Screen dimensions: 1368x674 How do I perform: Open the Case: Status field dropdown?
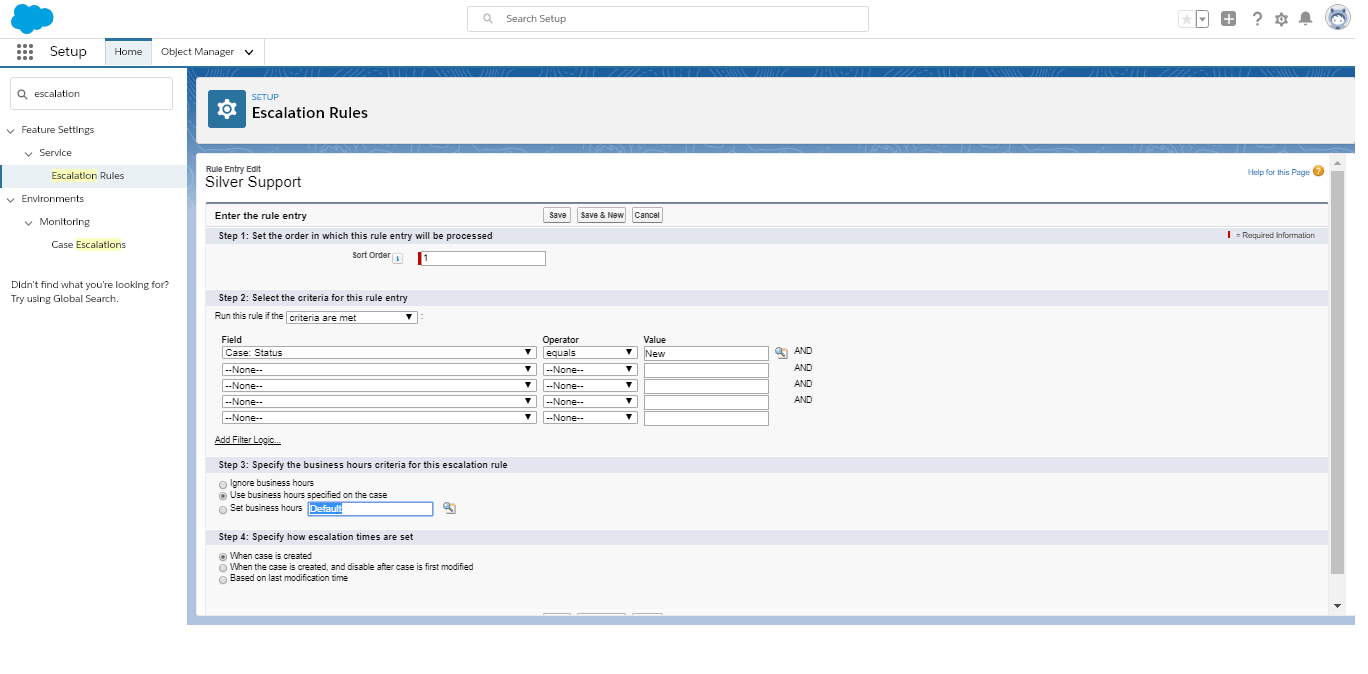coord(379,353)
